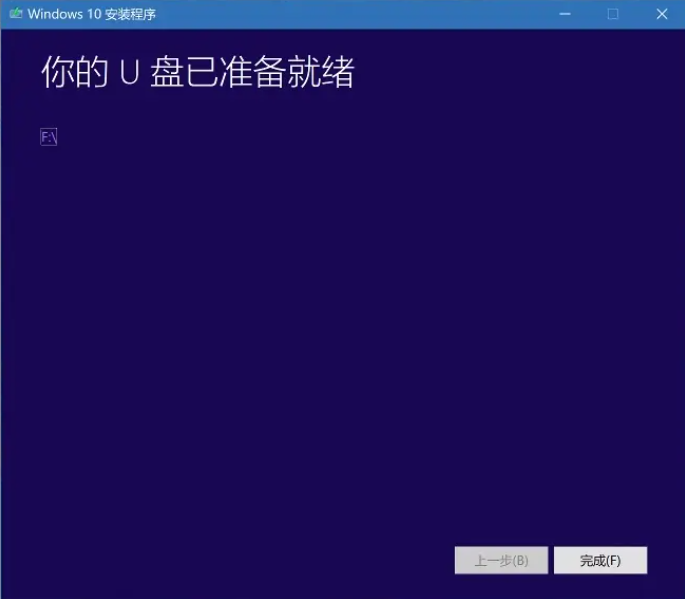
Task: Click the Windows 10 setup title bar icon
Action: point(16,14)
